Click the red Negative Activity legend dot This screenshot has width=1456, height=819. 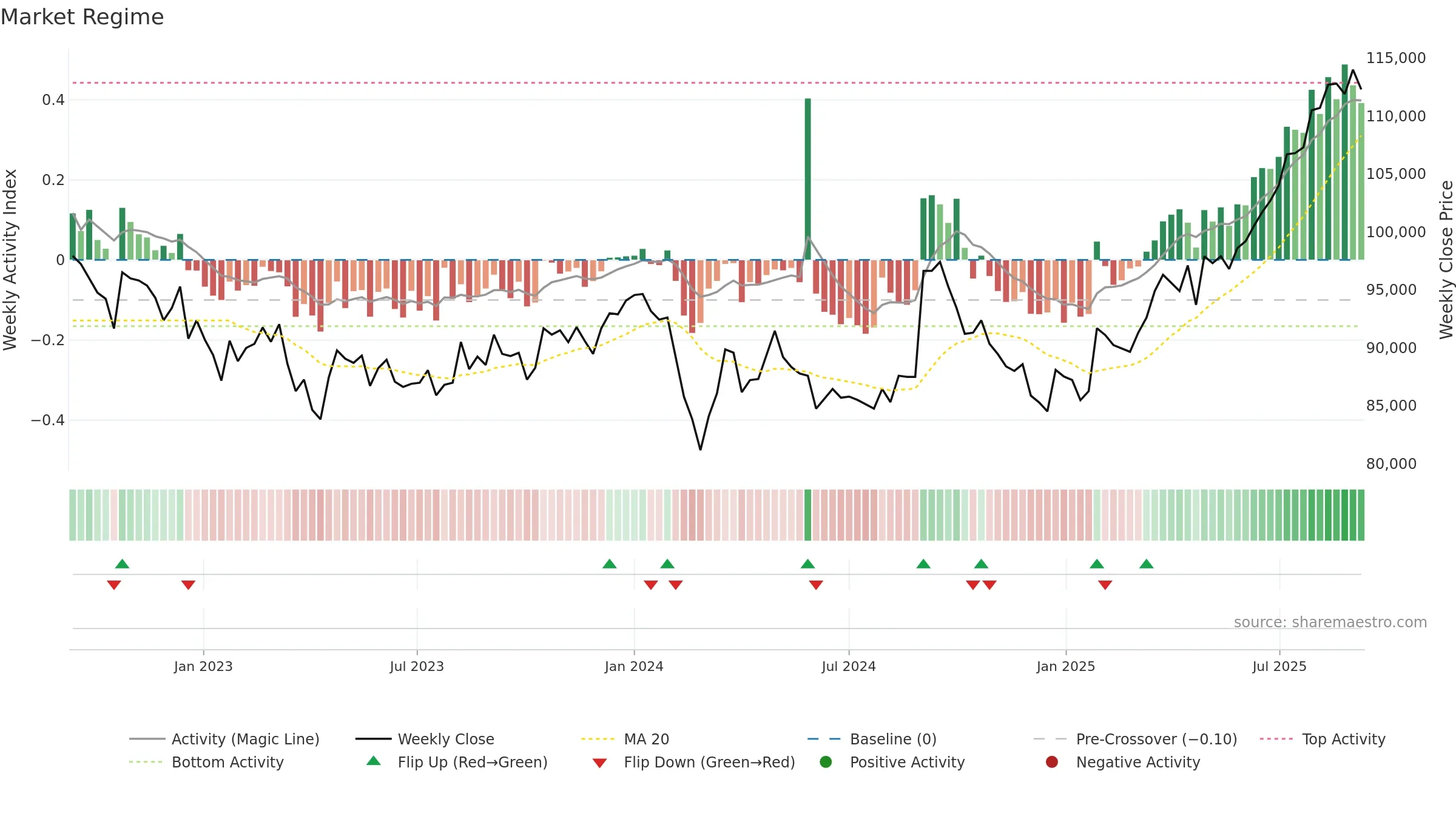[x=1052, y=762]
